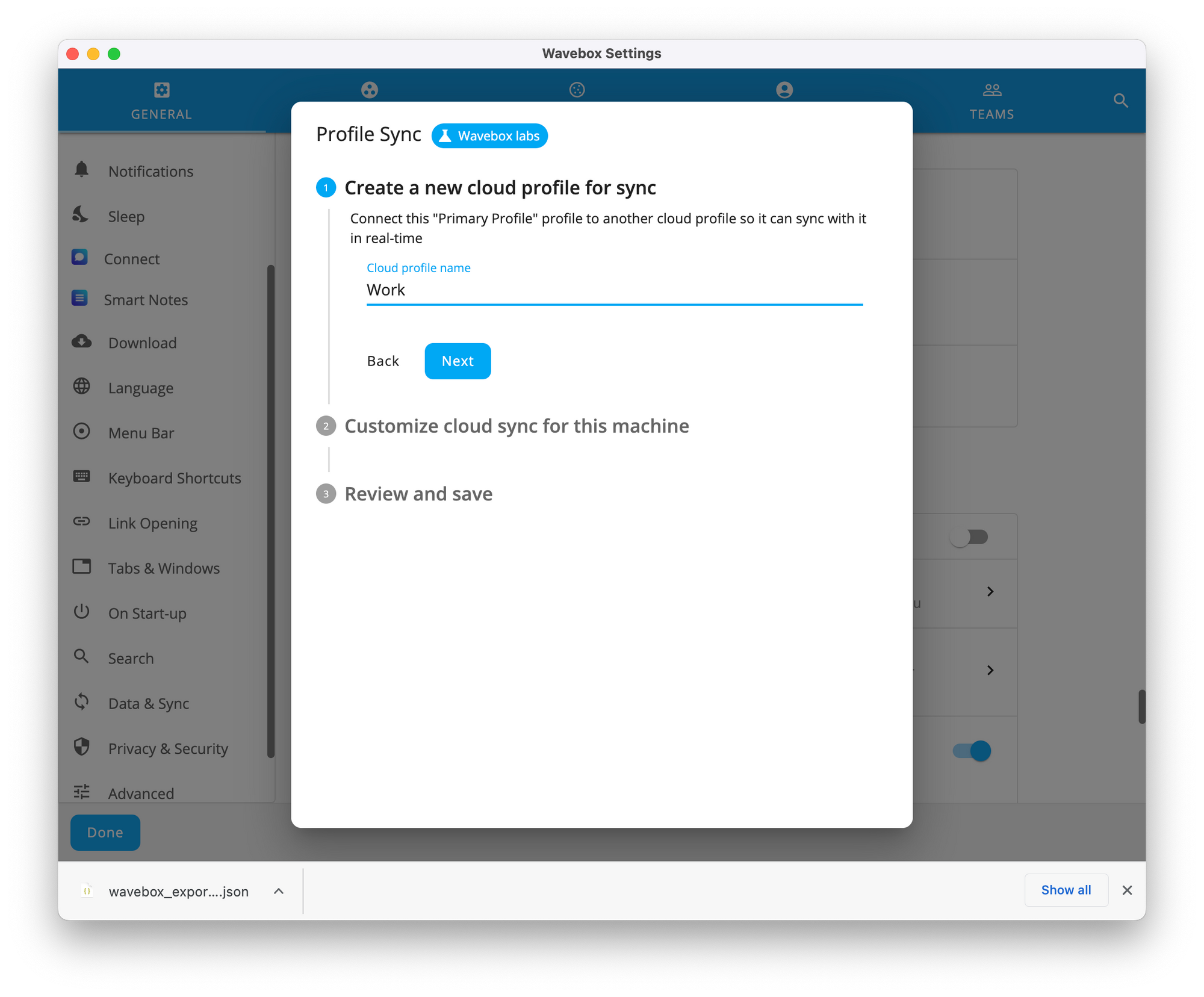Open the Link Opening chain icon
The image size is (1204, 997).
coord(82,522)
